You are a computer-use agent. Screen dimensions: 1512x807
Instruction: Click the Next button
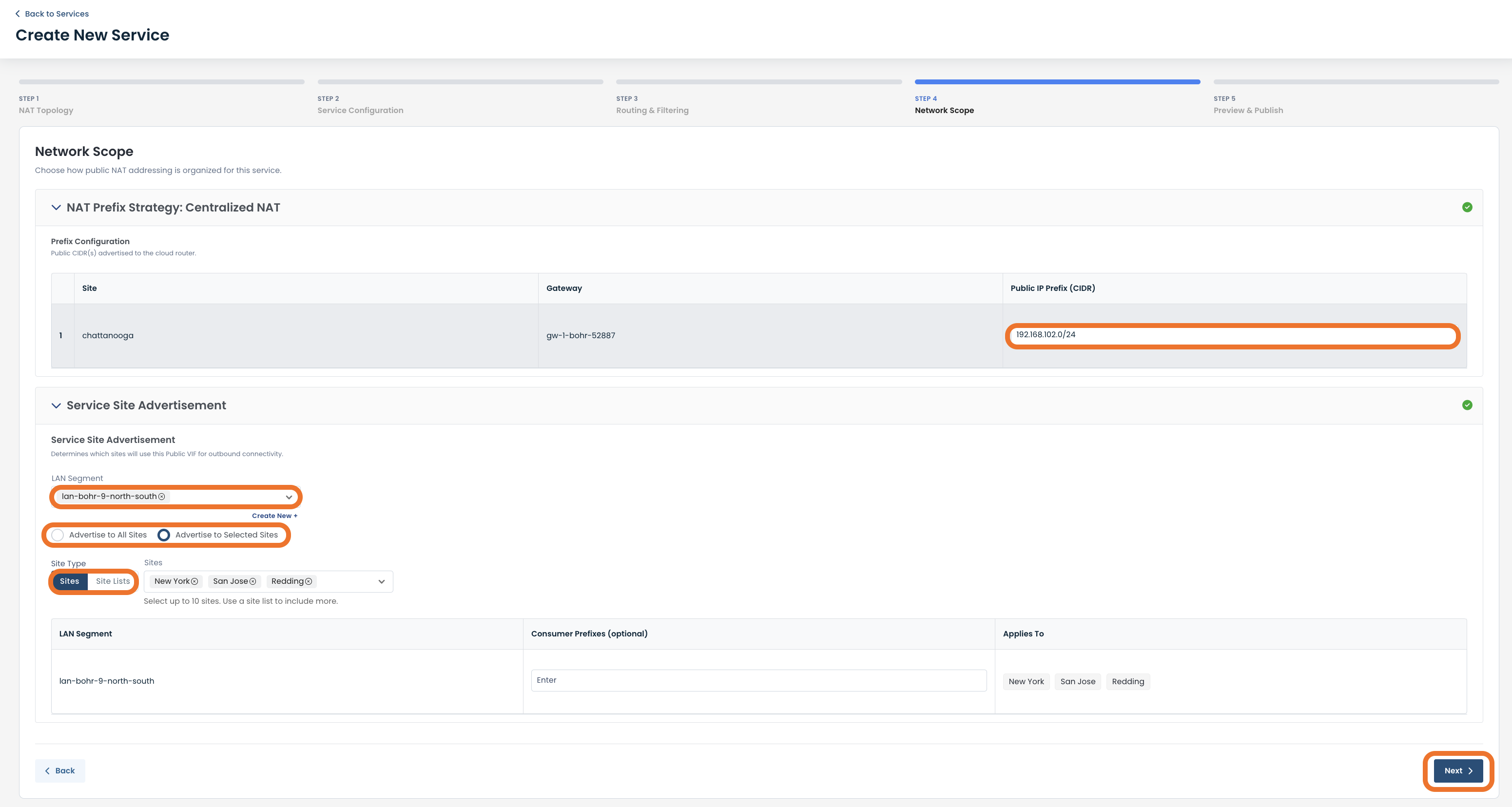click(x=1458, y=770)
